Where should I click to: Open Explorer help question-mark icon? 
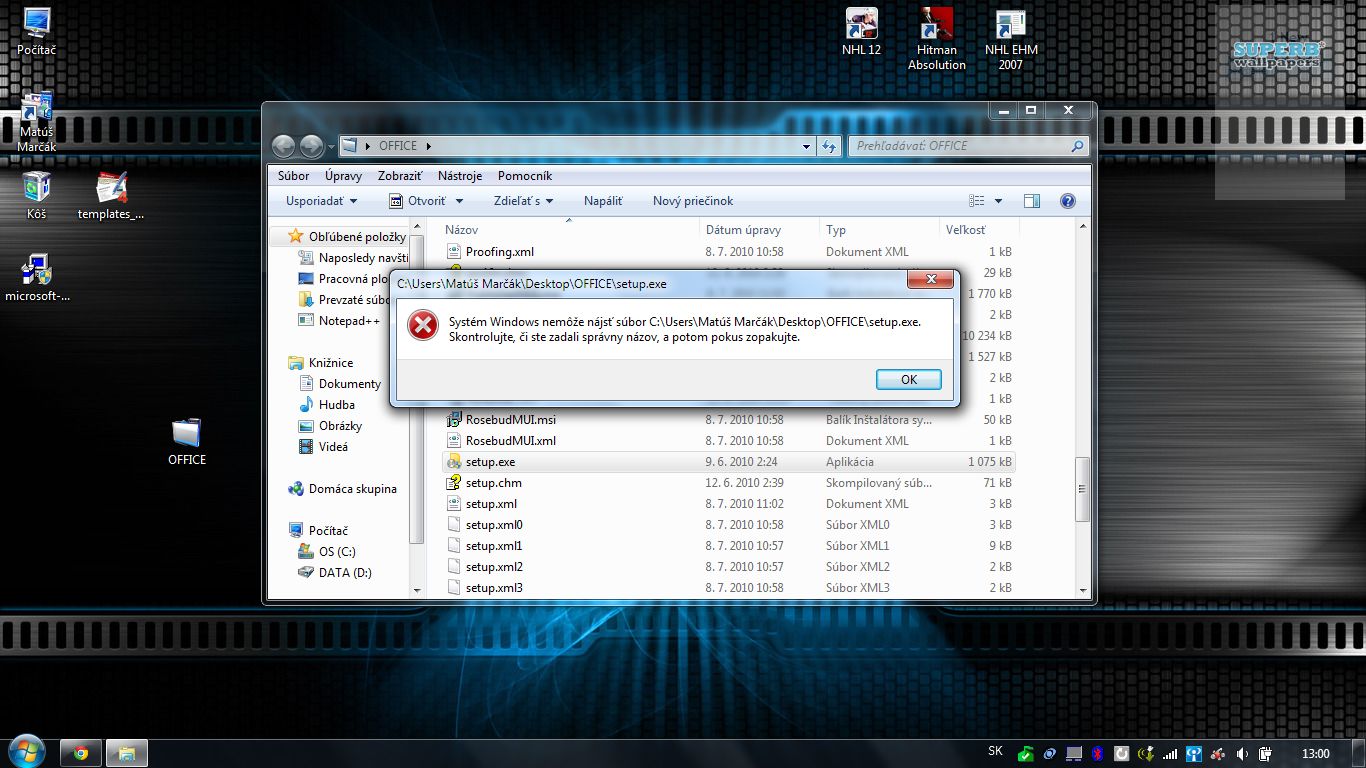1067,201
